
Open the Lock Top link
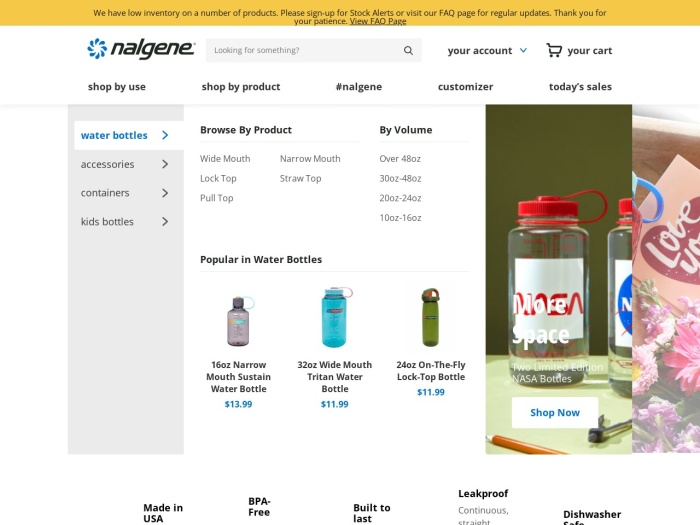218,178
